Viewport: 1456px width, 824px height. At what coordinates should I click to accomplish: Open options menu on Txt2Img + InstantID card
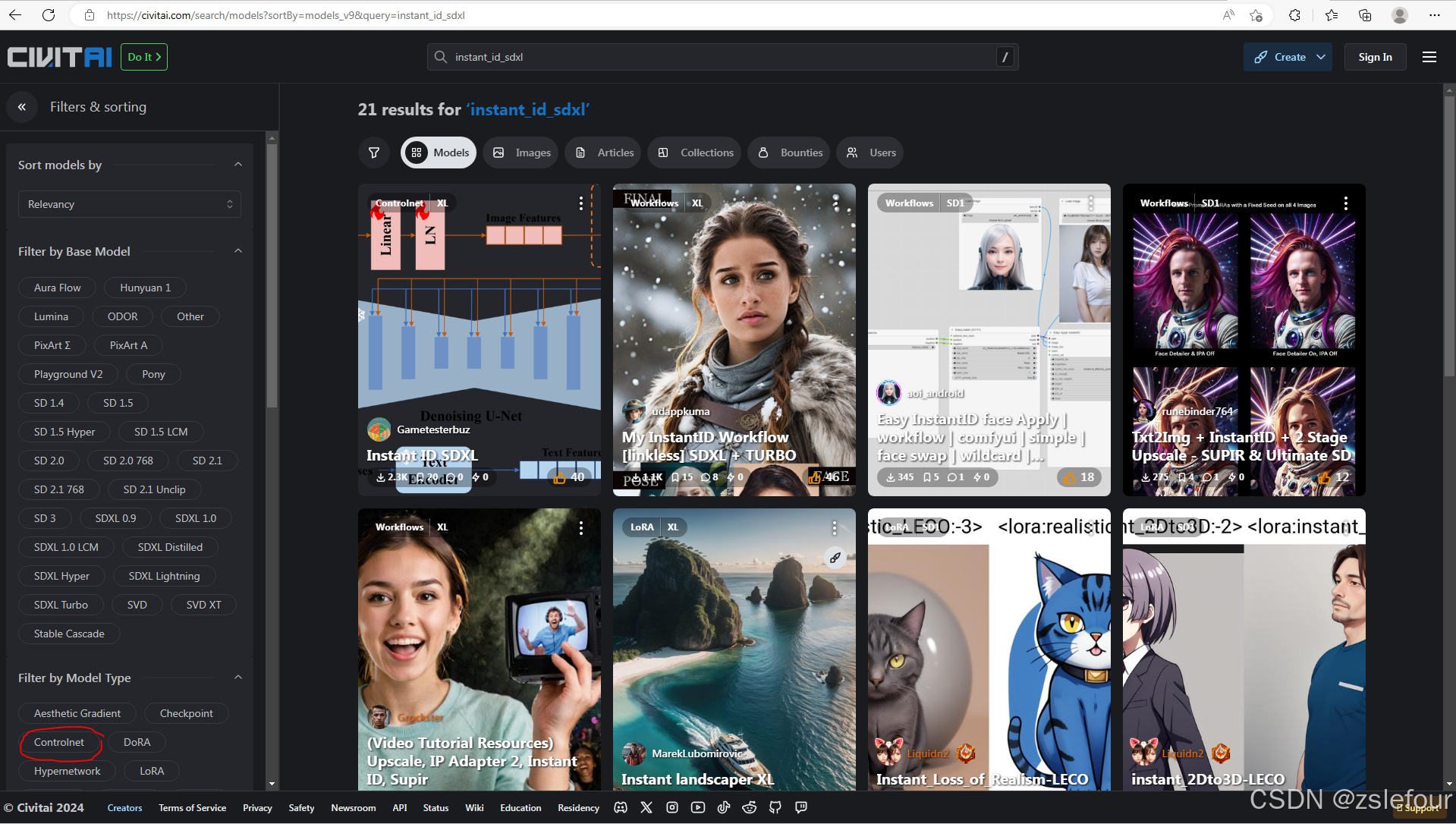point(1346,203)
